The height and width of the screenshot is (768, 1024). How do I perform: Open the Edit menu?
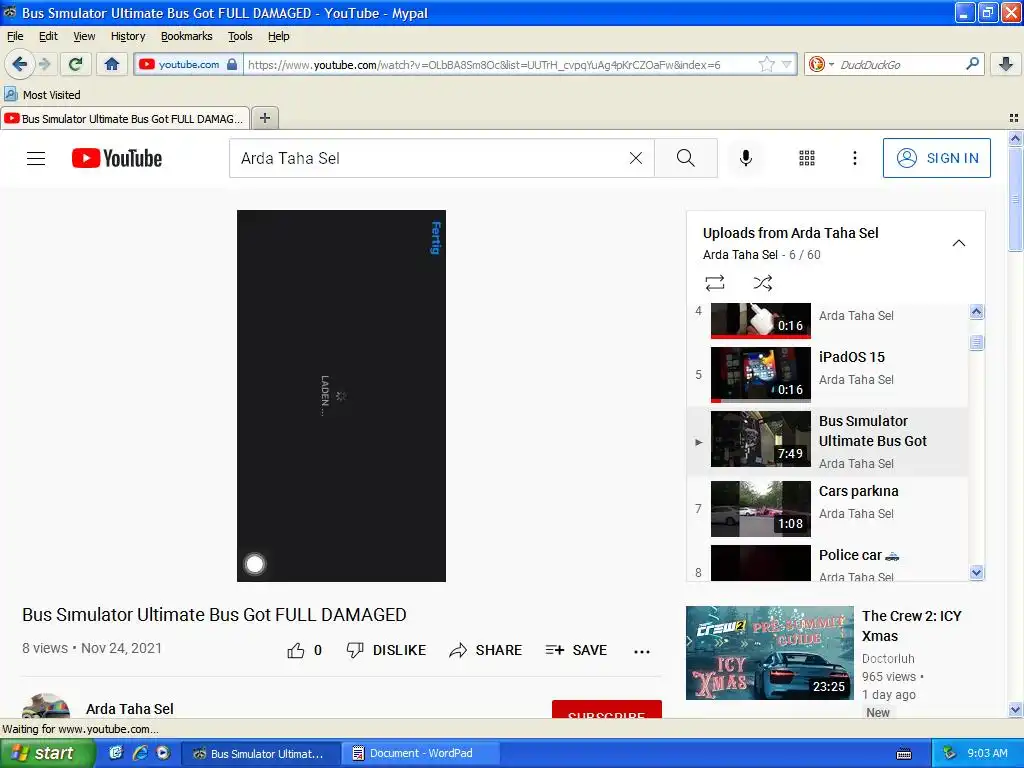coord(48,36)
